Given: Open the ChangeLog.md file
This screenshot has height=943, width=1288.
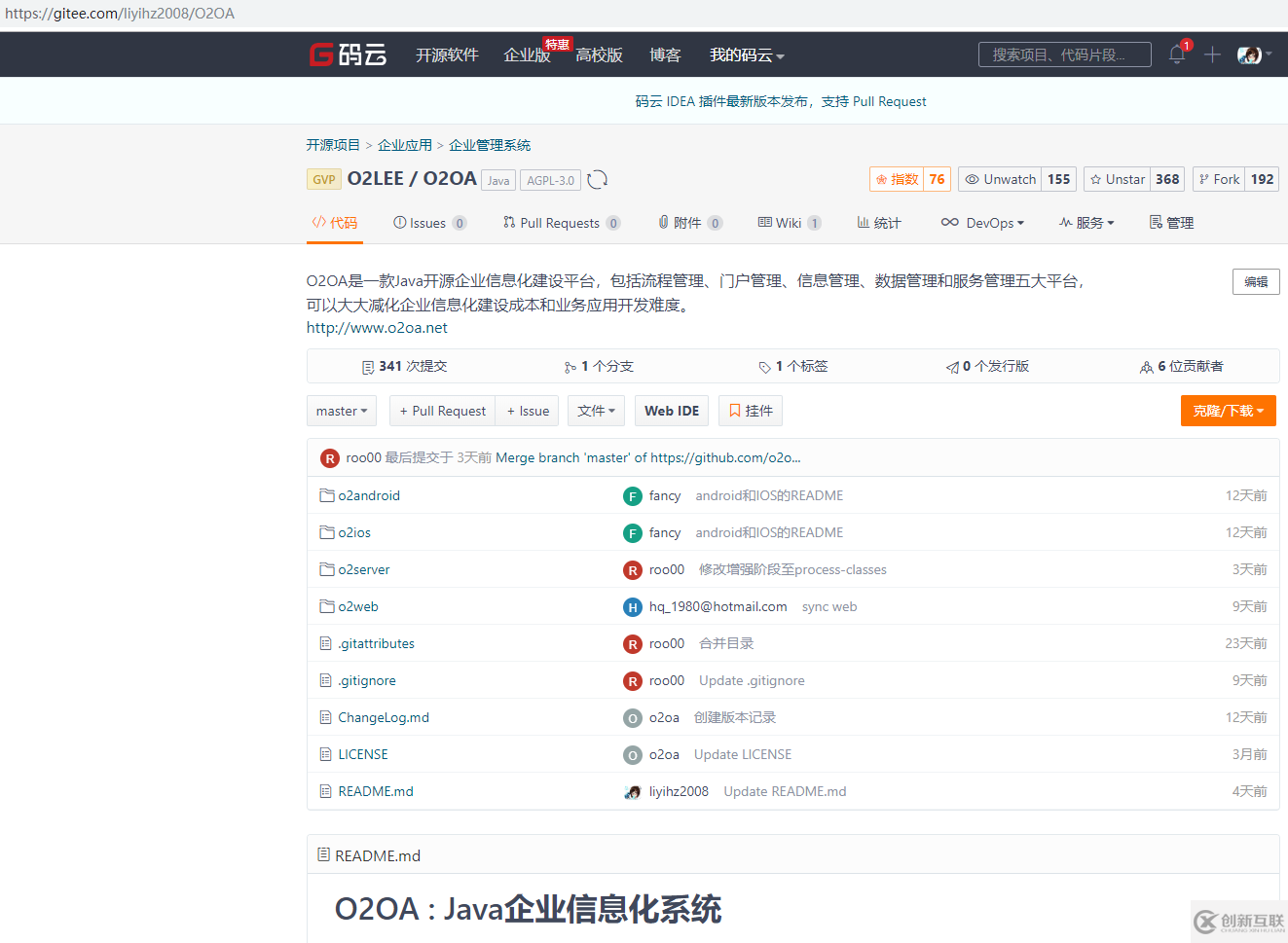Looking at the screenshot, I should coord(384,717).
